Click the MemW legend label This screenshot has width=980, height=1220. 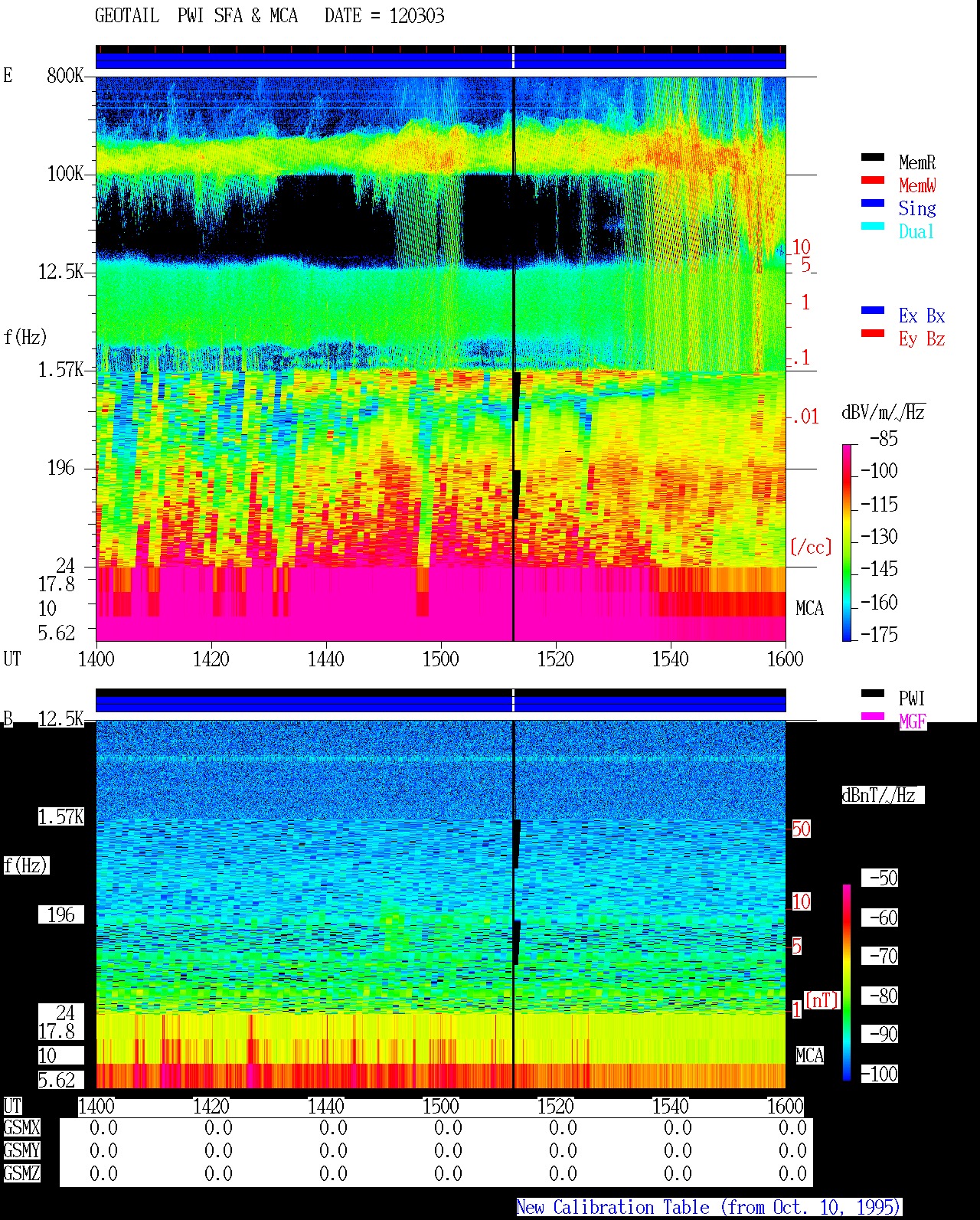click(x=917, y=185)
